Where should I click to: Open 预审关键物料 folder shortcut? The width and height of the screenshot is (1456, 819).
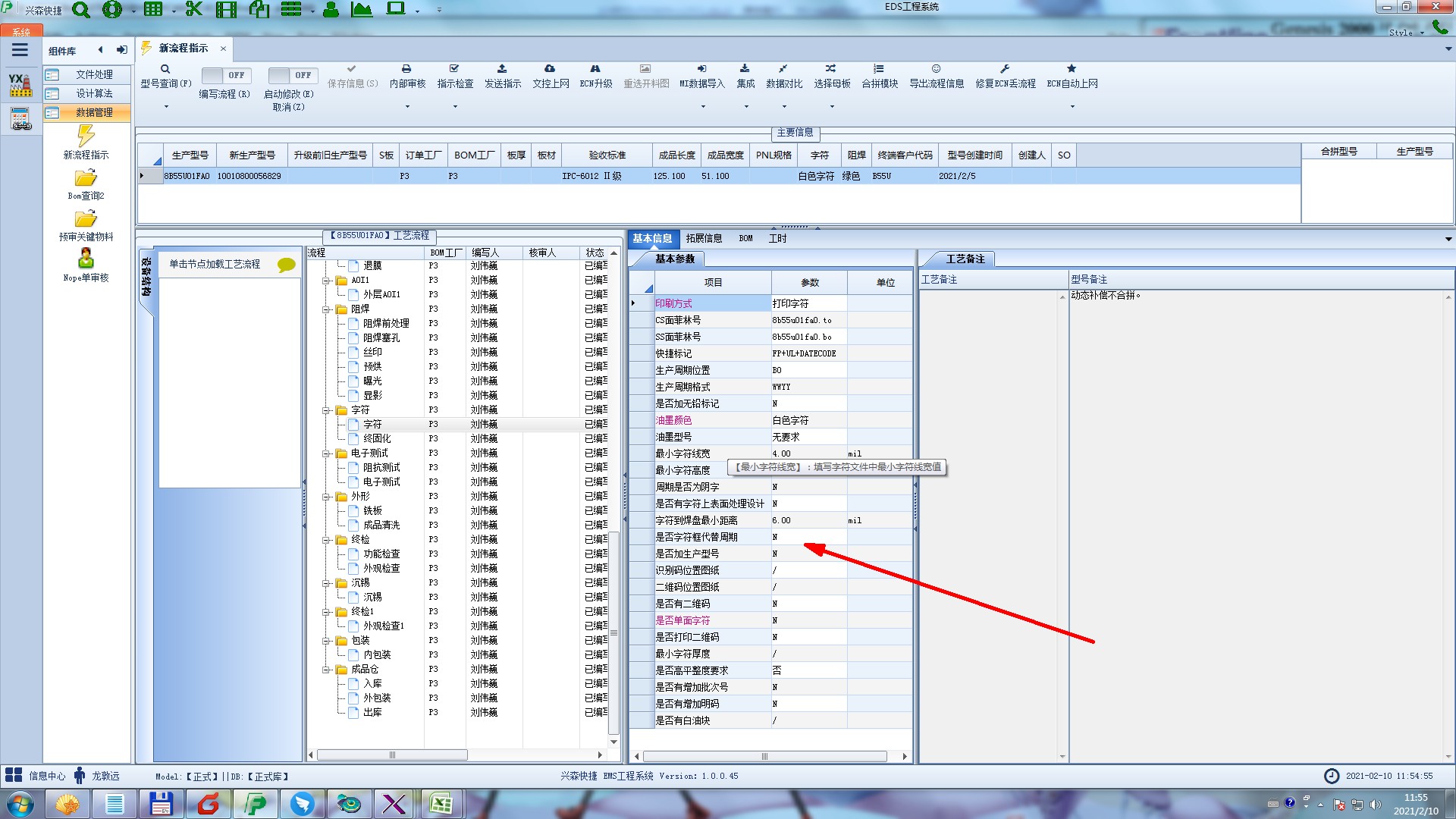pyautogui.click(x=86, y=225)
